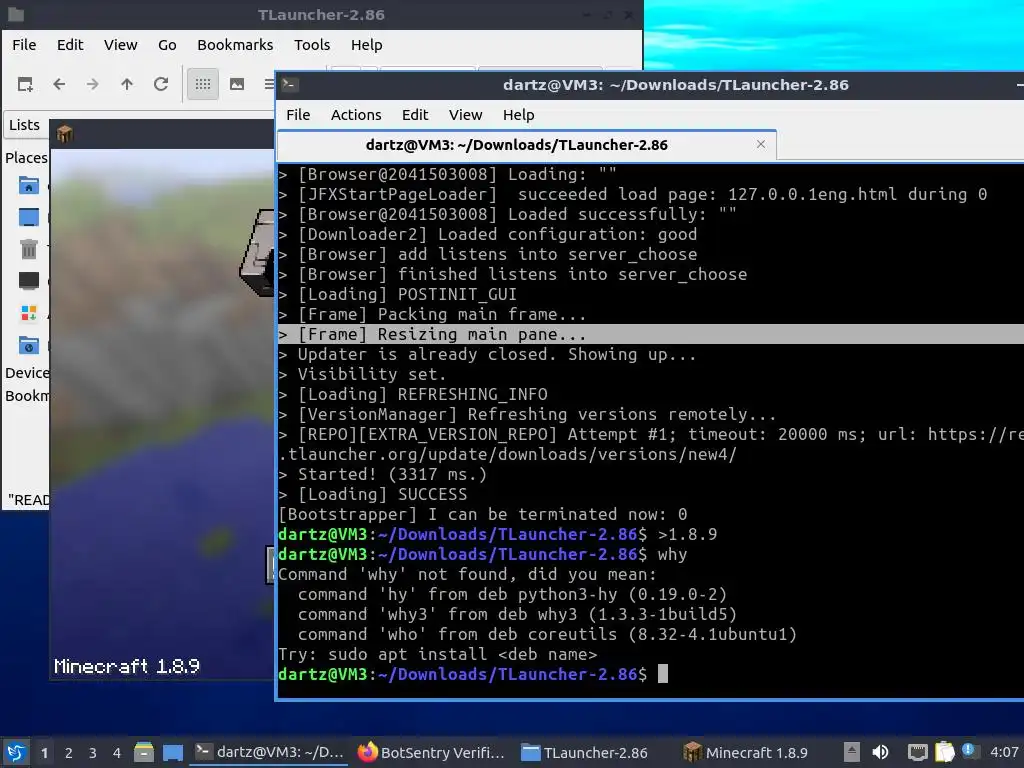Click 'Try: sudo apt install' line
Image resolution: width=1024 pixels, height=768 pixels.
tap(438, 654)
